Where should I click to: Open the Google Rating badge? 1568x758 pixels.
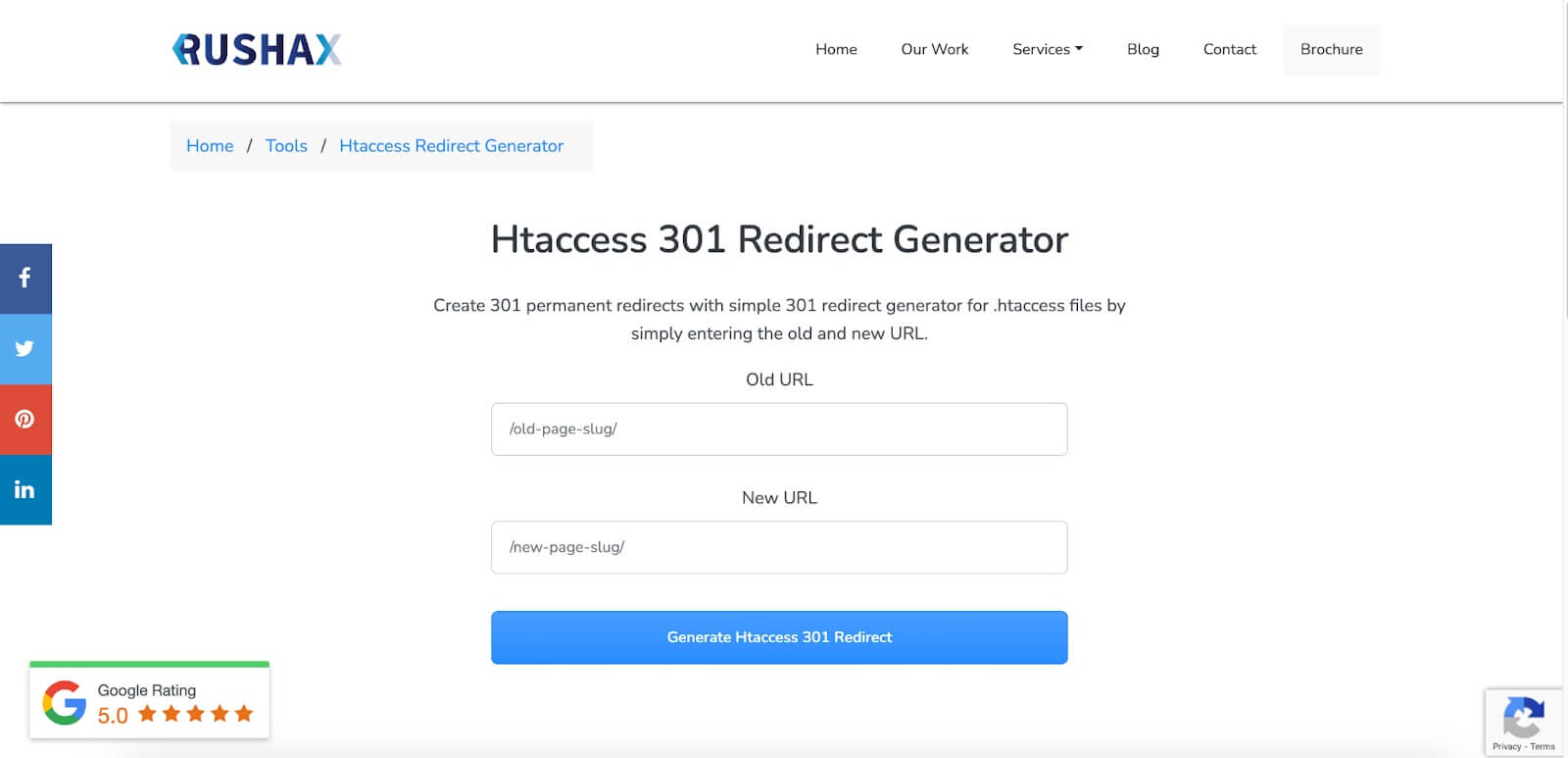149,701
